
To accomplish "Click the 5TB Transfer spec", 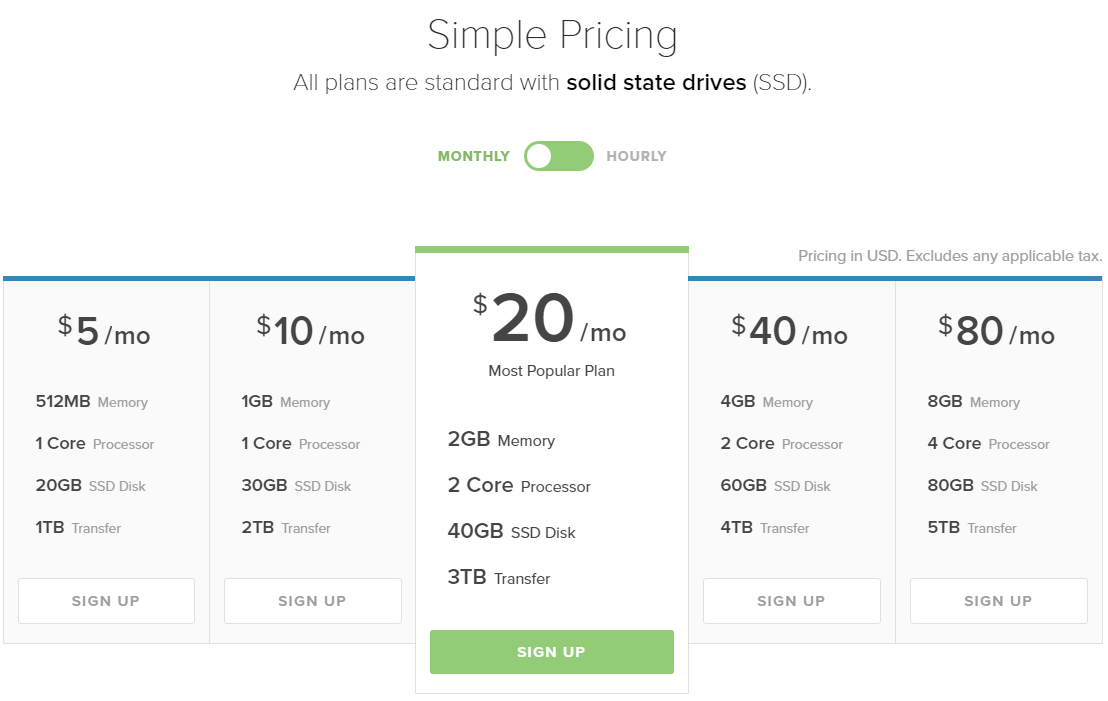I will [x=972, y=528].
